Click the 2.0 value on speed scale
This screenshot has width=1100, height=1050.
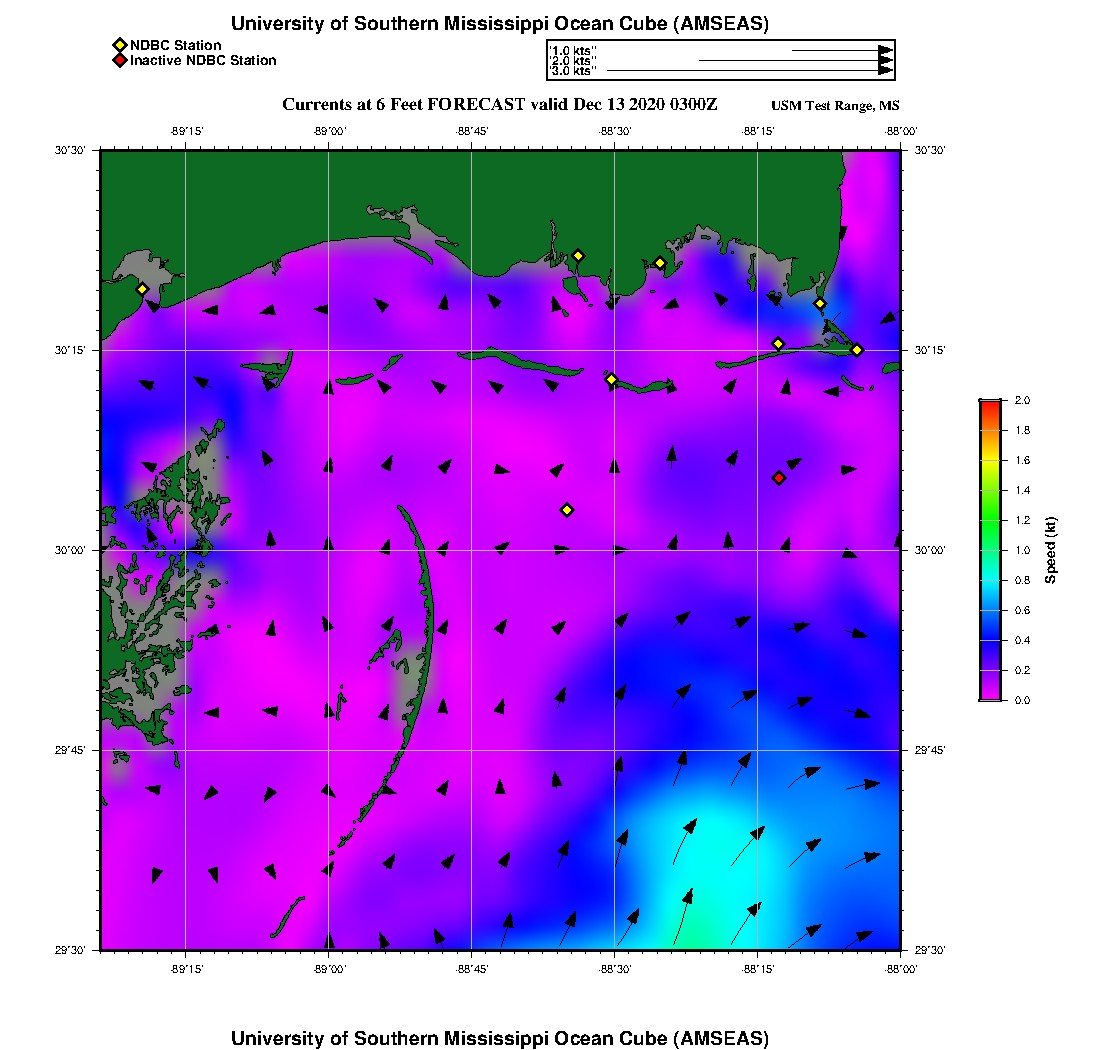(x=1017, y=400)
